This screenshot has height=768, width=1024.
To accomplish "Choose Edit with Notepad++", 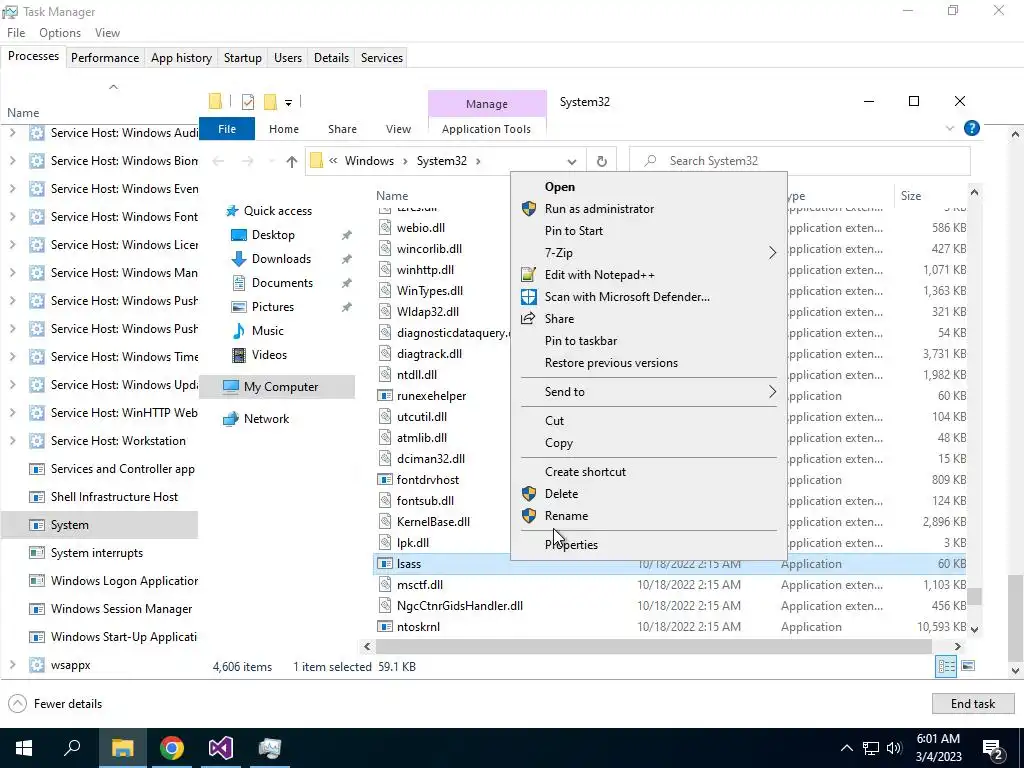I will [599, 275].
